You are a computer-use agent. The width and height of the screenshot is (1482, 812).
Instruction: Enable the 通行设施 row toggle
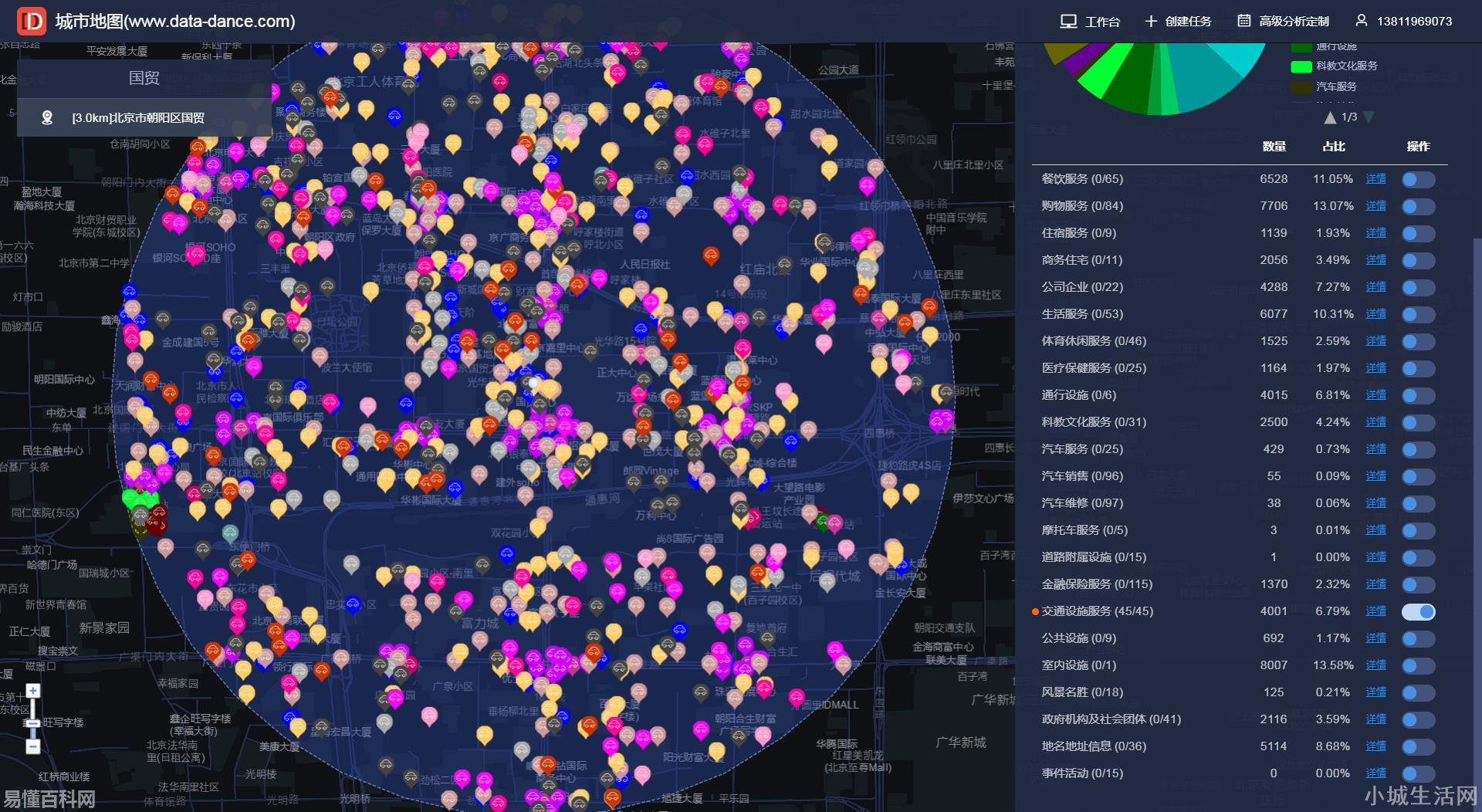[x=1419, y=396]
